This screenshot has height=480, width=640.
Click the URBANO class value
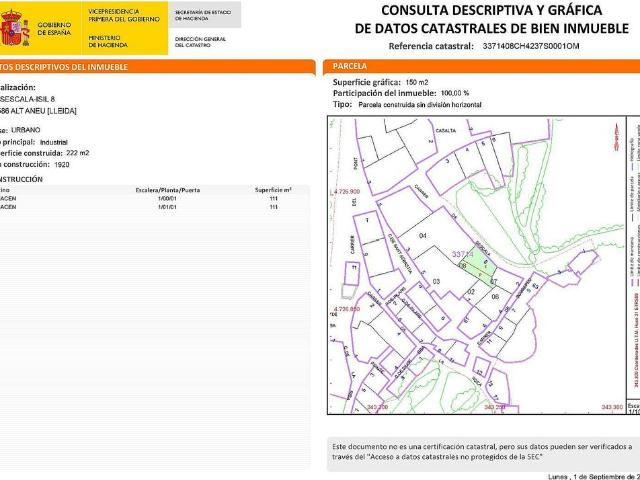coord(26,130)
